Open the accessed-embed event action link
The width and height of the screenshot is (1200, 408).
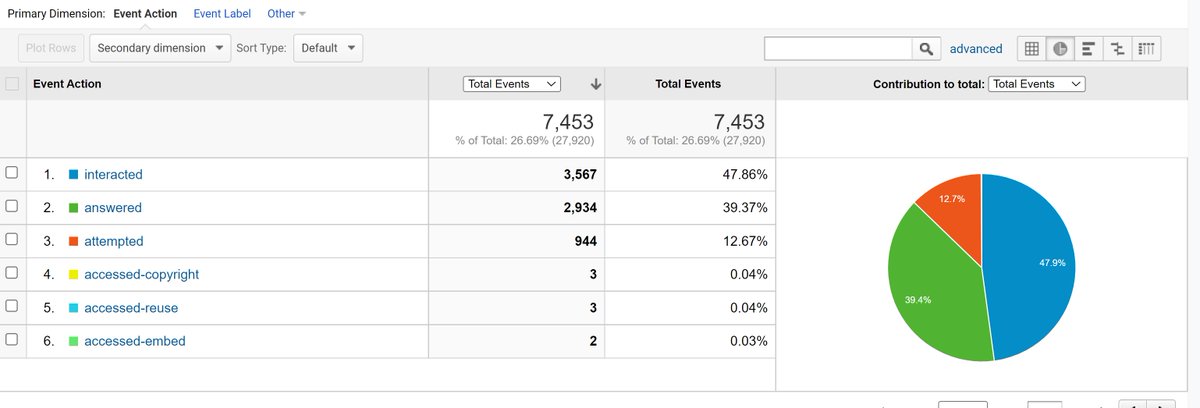pos(135,341)
